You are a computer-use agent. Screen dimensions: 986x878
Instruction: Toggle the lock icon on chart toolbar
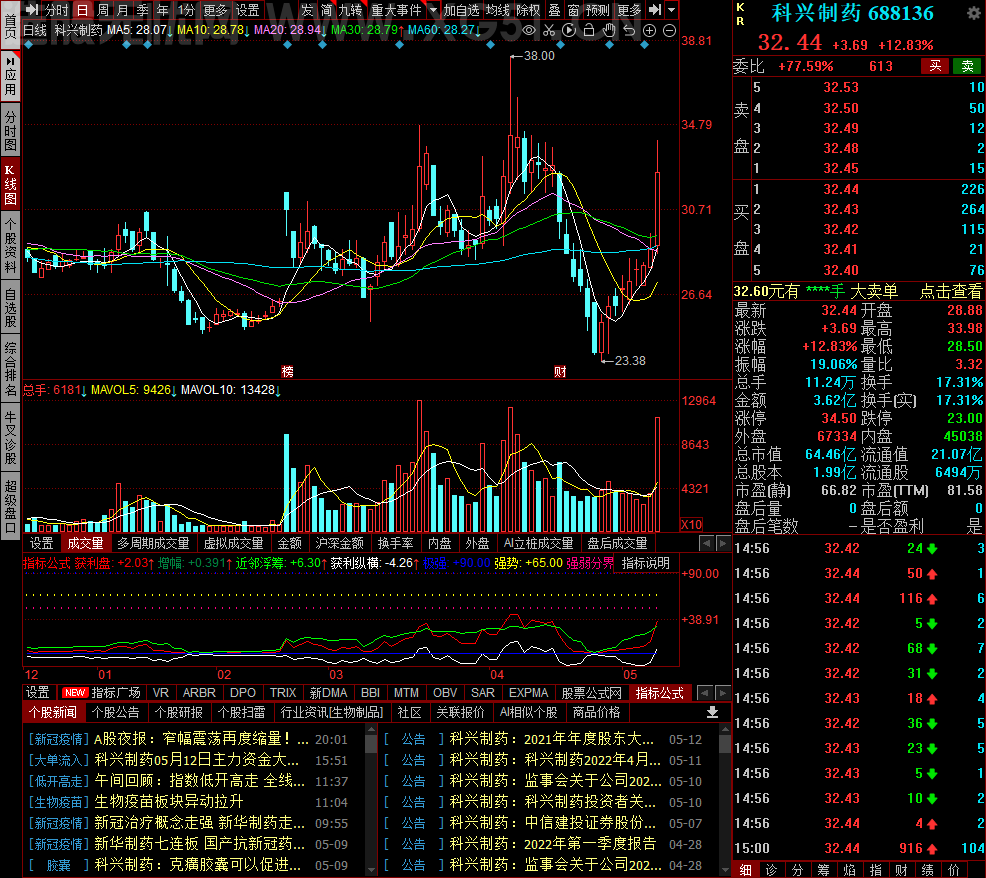(x=589, y=30)
